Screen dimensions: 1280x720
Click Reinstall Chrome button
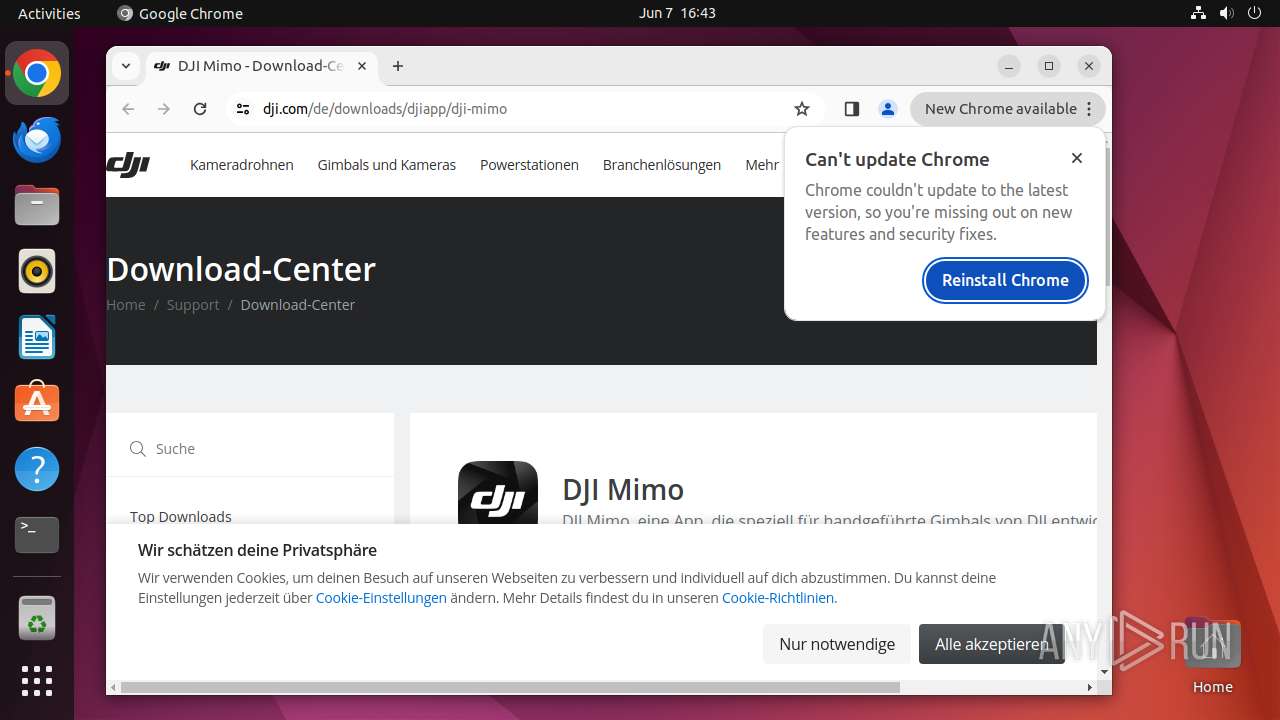pyautogui.click(x=1005, y=280)
